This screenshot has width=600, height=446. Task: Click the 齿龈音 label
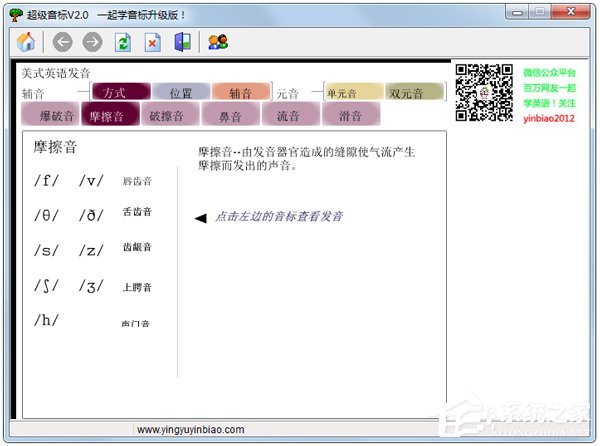[137, 247]
